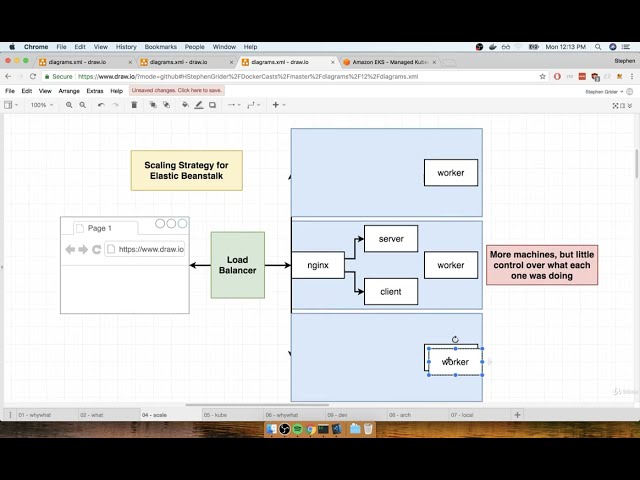
Task: Open the draw.io Extras menu
Action: pos(95,91)
